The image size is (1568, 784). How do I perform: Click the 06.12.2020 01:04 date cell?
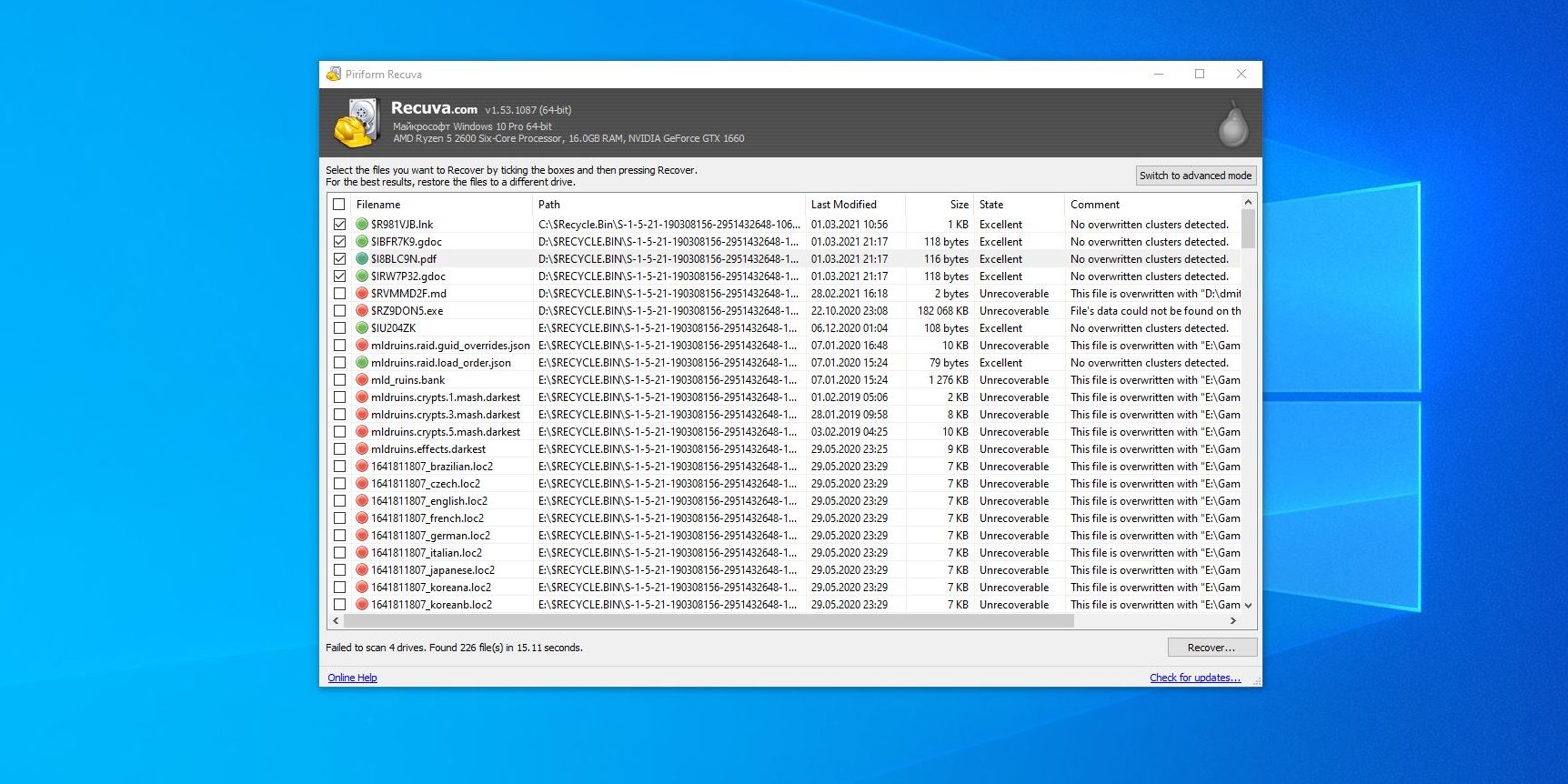(849, 327)
